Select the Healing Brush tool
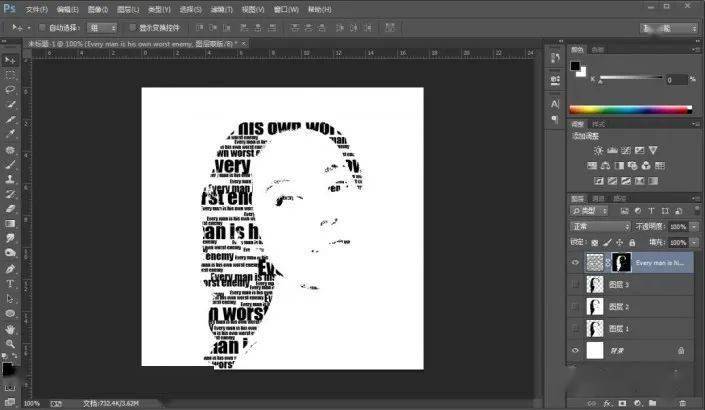This screenshot has height=410, width=705. (x=10, y=150)
